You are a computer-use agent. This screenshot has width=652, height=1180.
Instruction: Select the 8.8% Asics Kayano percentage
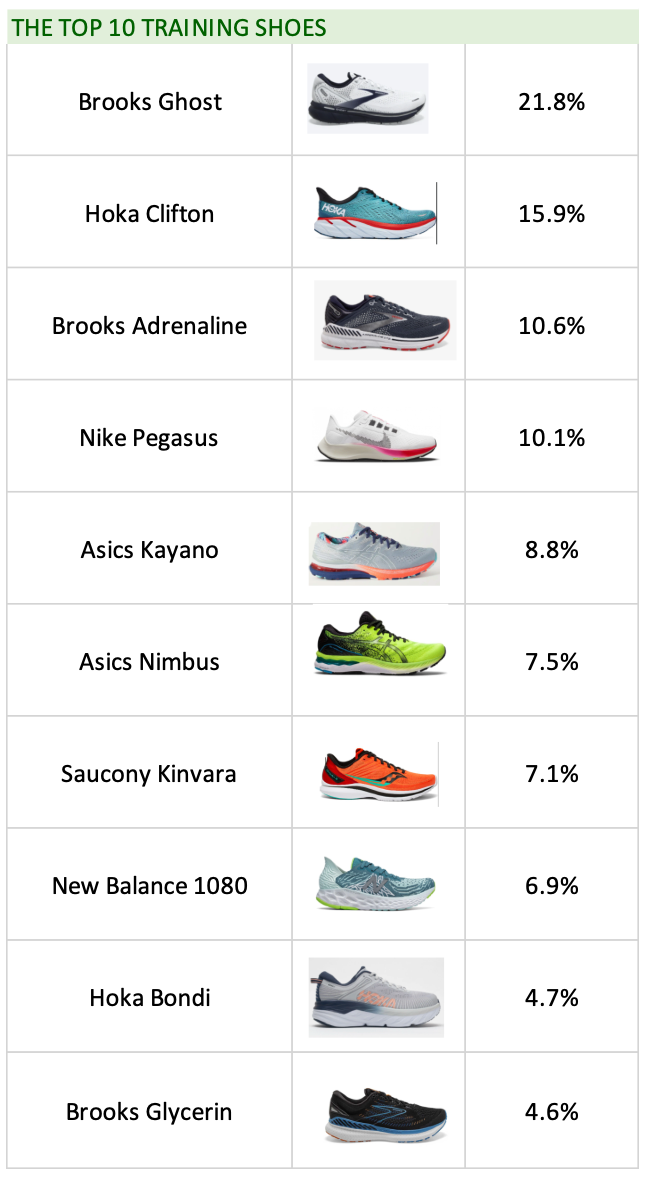pos(551,549)
